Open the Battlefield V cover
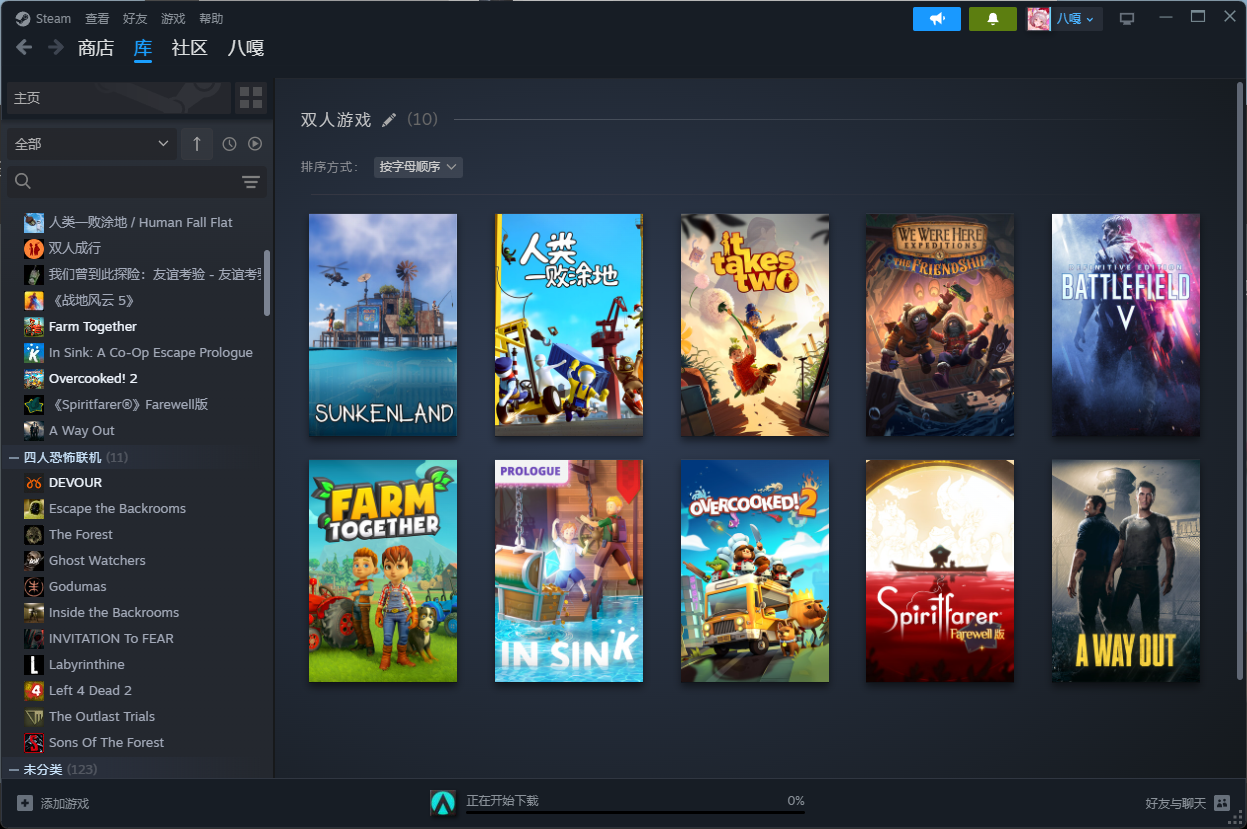 tap(1126, 325)
